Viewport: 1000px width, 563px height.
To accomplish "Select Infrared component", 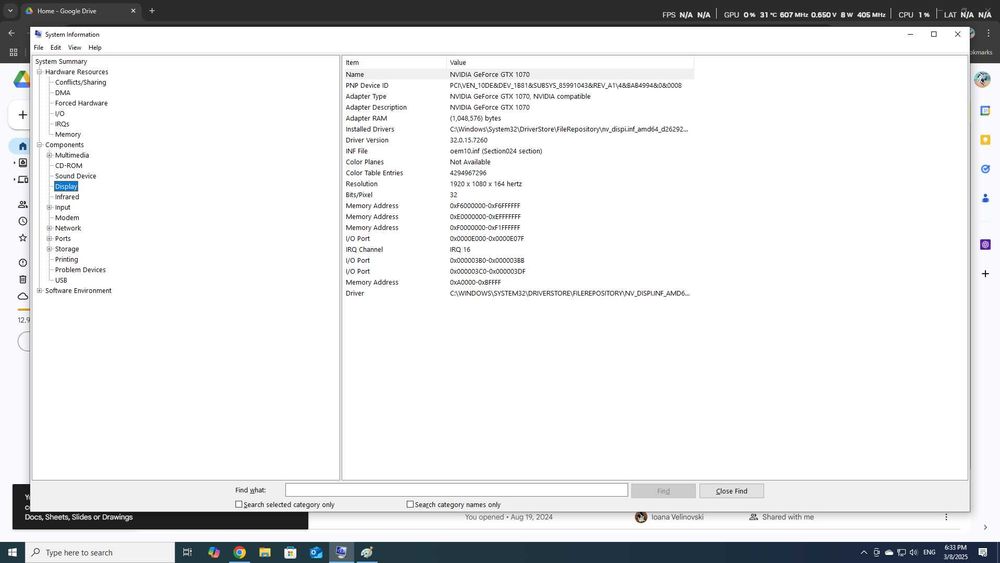I will pos(67,197).
